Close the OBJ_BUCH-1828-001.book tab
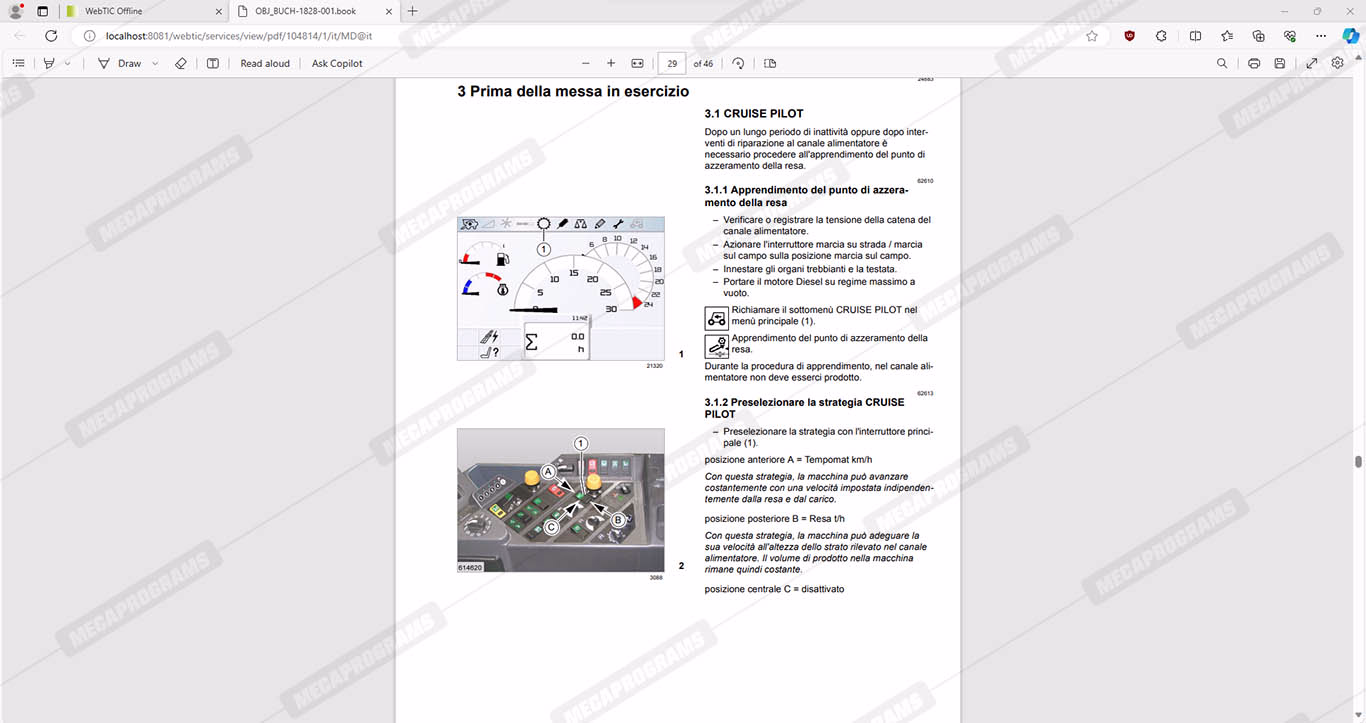This screenshot has width=1366, height=723. (388, 11)
